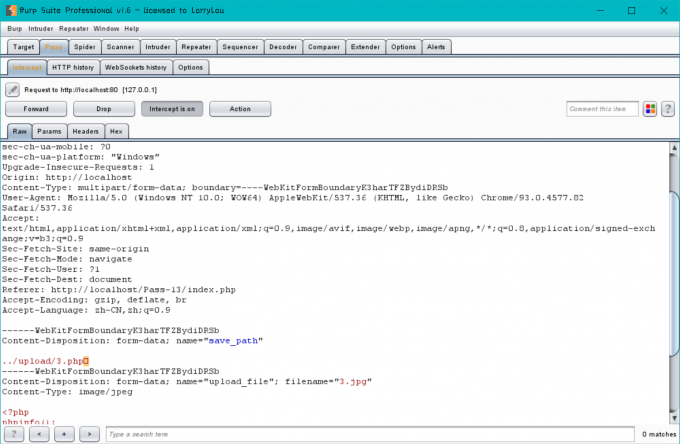Switch to the Hex view tab
This screenshot has width=680, height=444.
coord(116,131)
